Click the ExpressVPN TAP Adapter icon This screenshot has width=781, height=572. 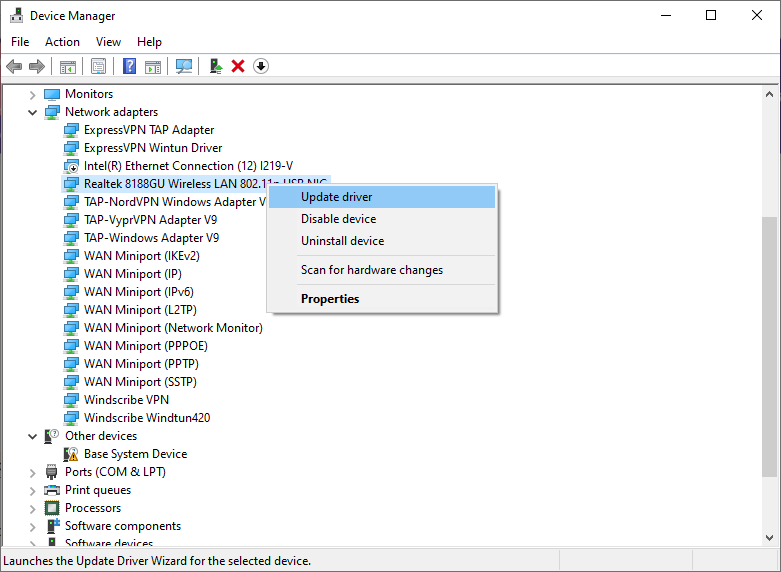pyautogui.click(x=71, y=130)
